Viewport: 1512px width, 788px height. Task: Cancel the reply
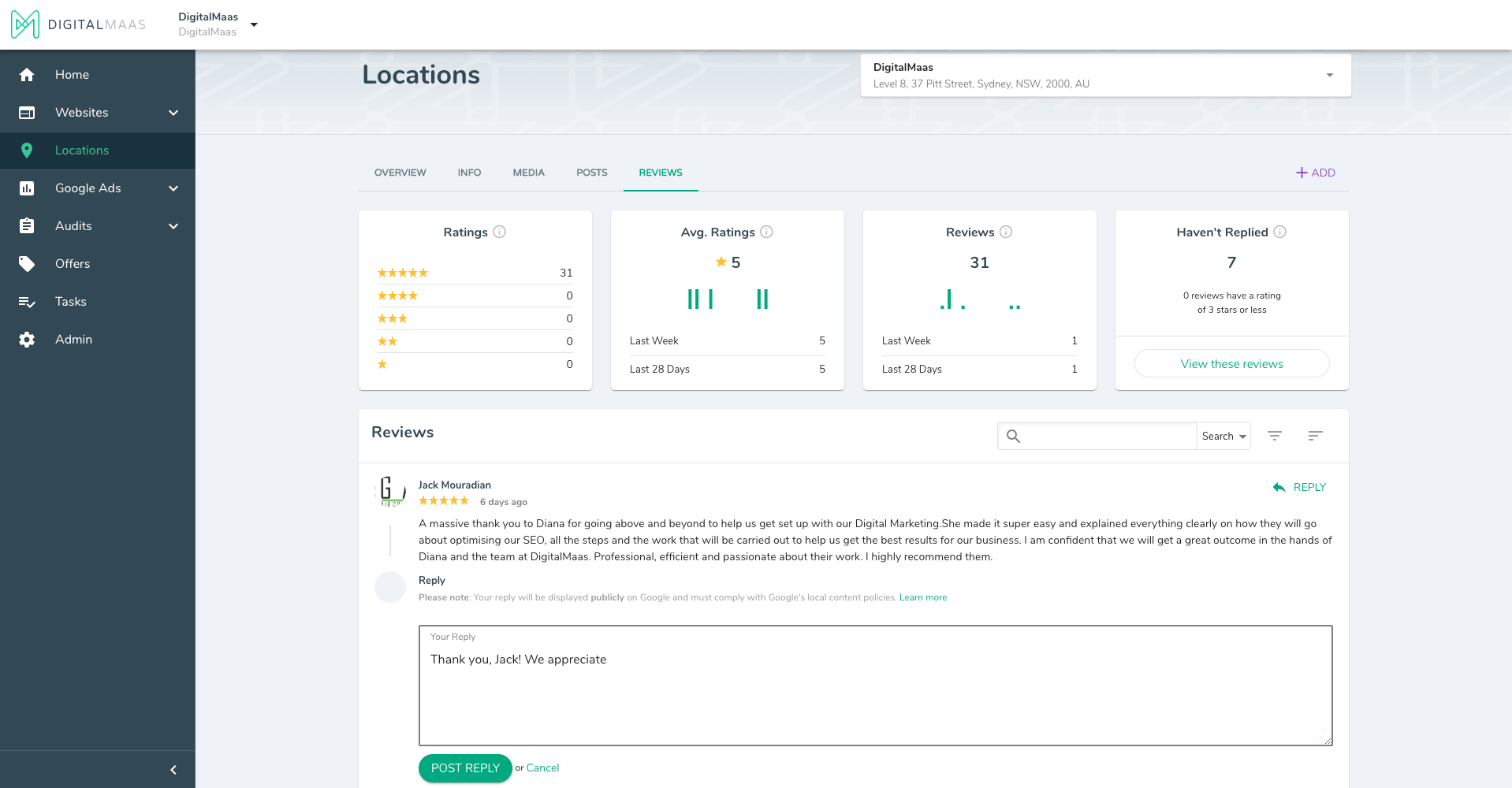tap(542, 768)
